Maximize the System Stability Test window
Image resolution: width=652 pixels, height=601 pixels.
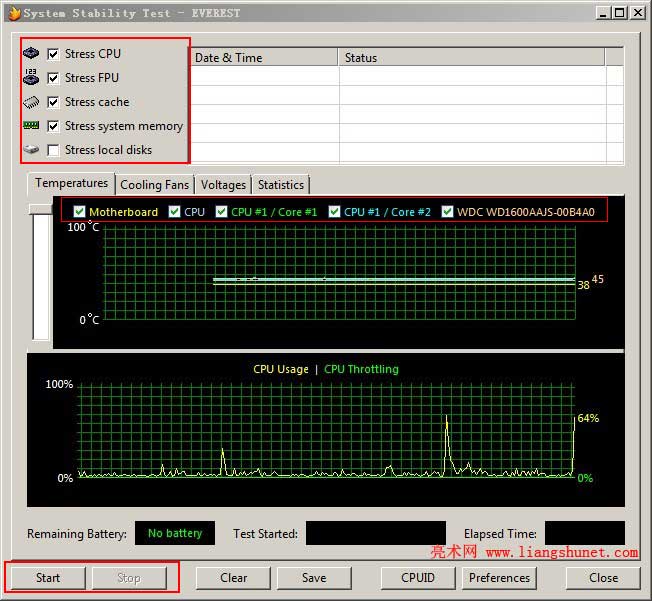click(x=620, y=13)
